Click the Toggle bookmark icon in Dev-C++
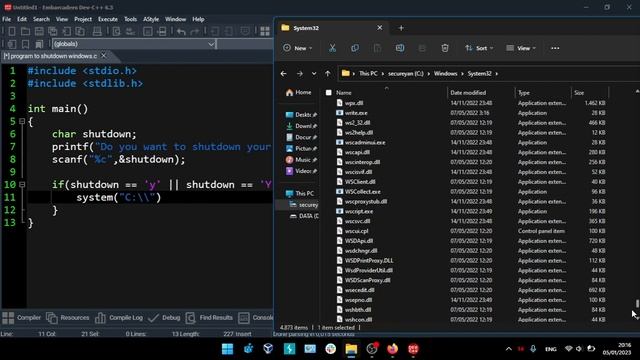The image size is (640, 360). (x=25, y=44)
